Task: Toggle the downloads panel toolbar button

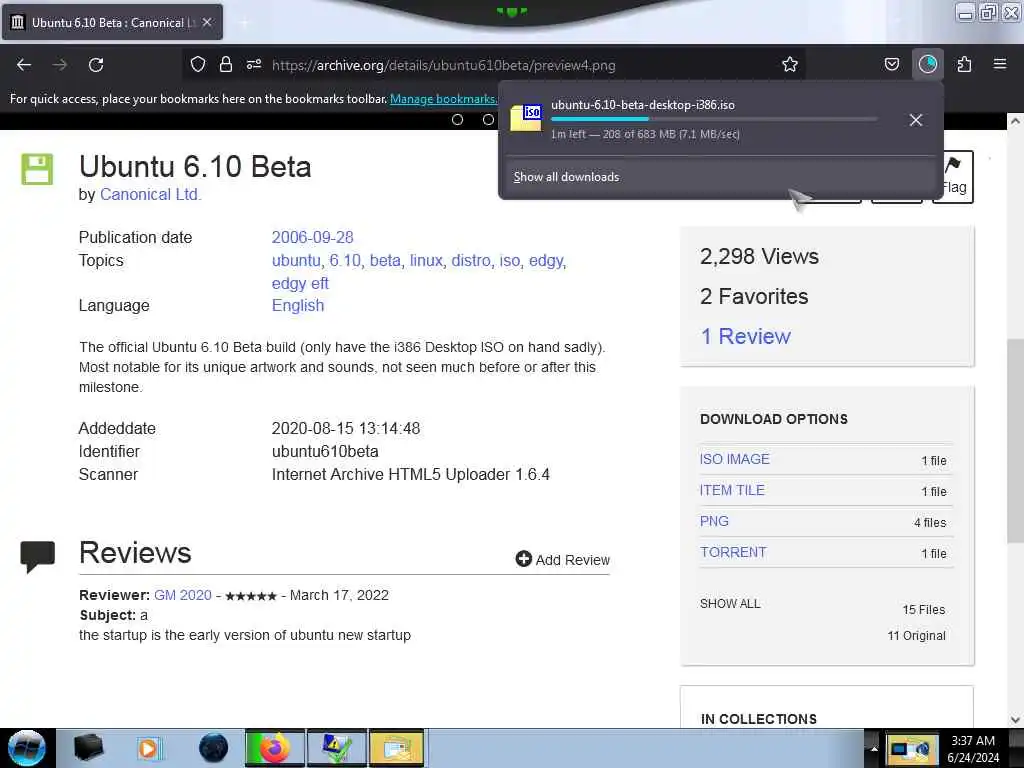Action: (927, 64)
